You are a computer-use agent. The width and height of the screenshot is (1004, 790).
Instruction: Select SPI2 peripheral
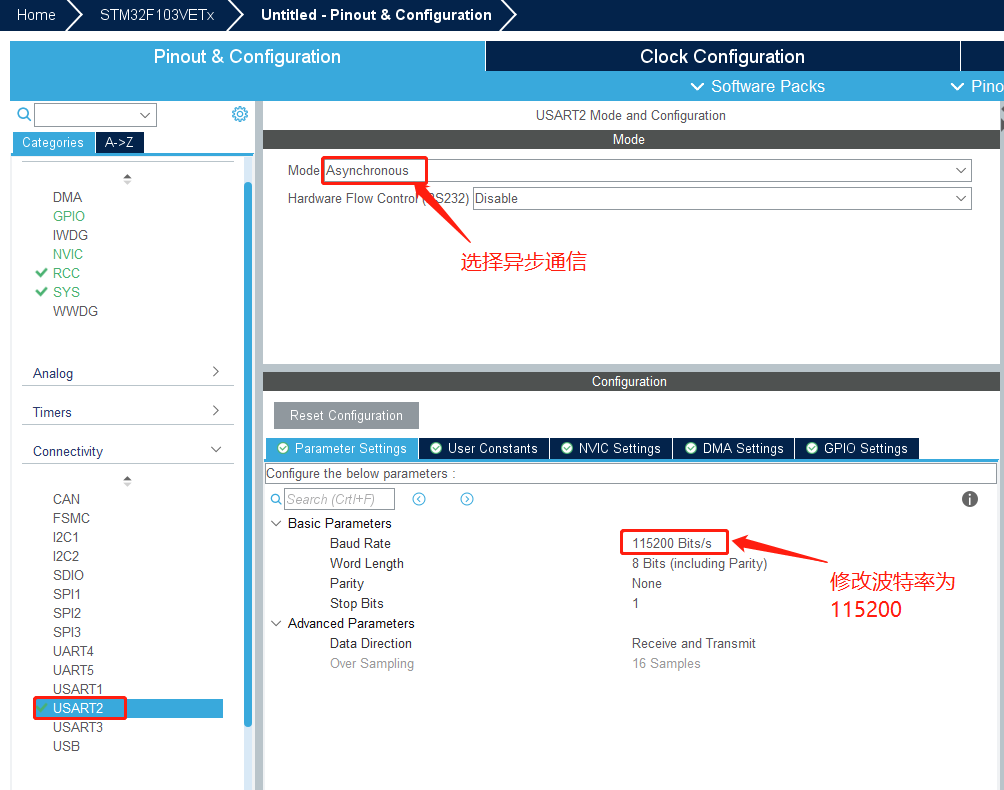pyautogui.click(x=67, y=613)
